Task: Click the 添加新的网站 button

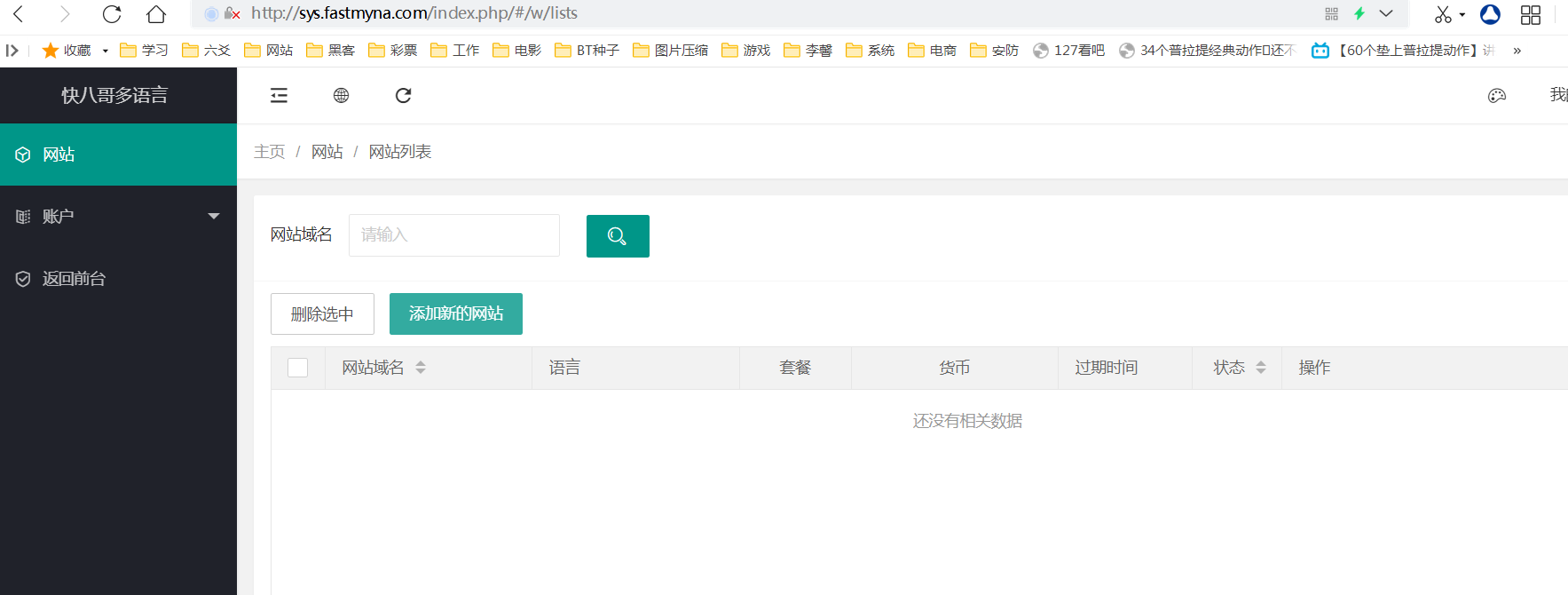Action: 456,313
